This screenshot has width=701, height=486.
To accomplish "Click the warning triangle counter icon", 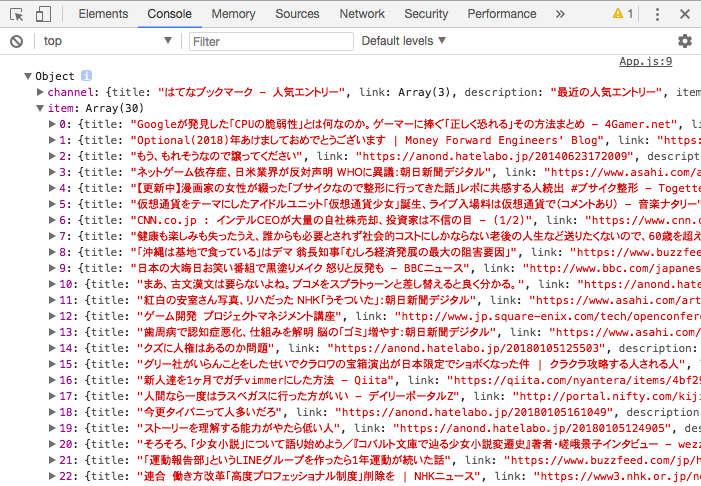I will (x=623, y=14).
